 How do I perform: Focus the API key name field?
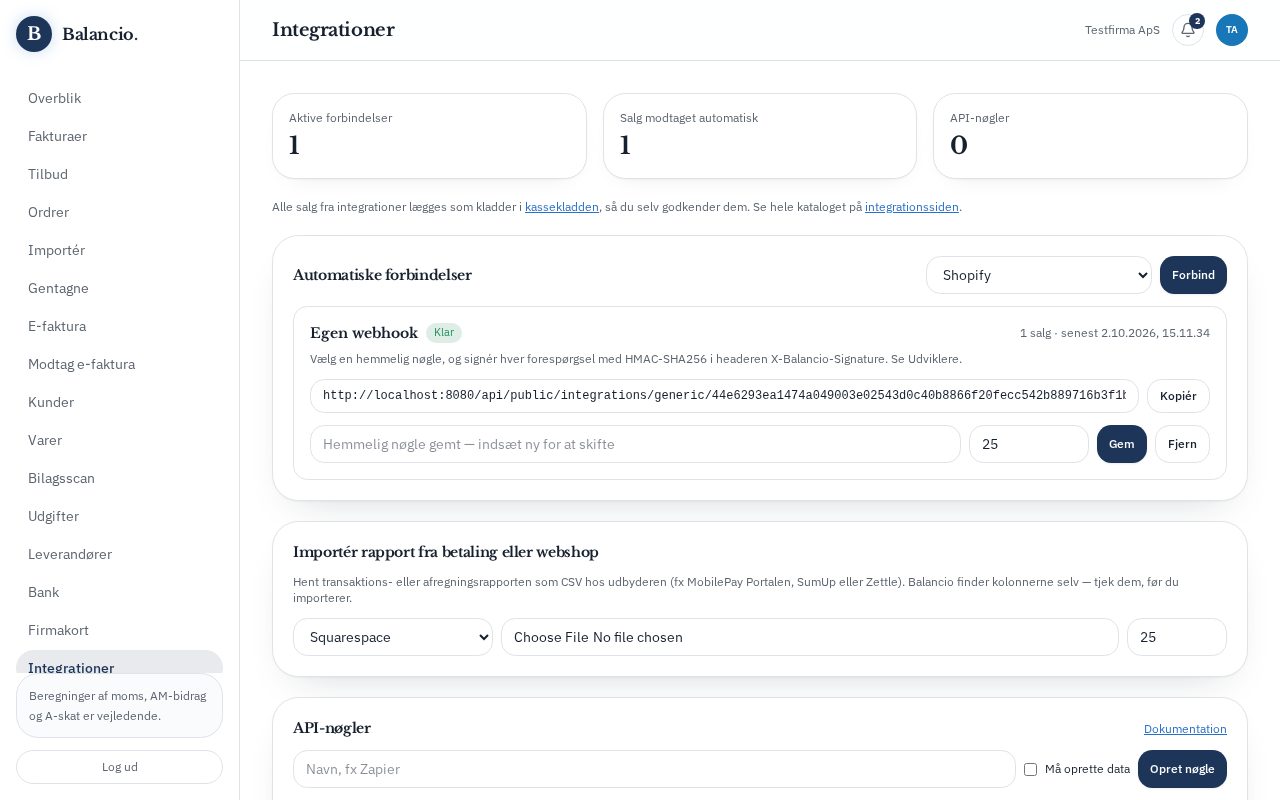(x=654, y=769)
